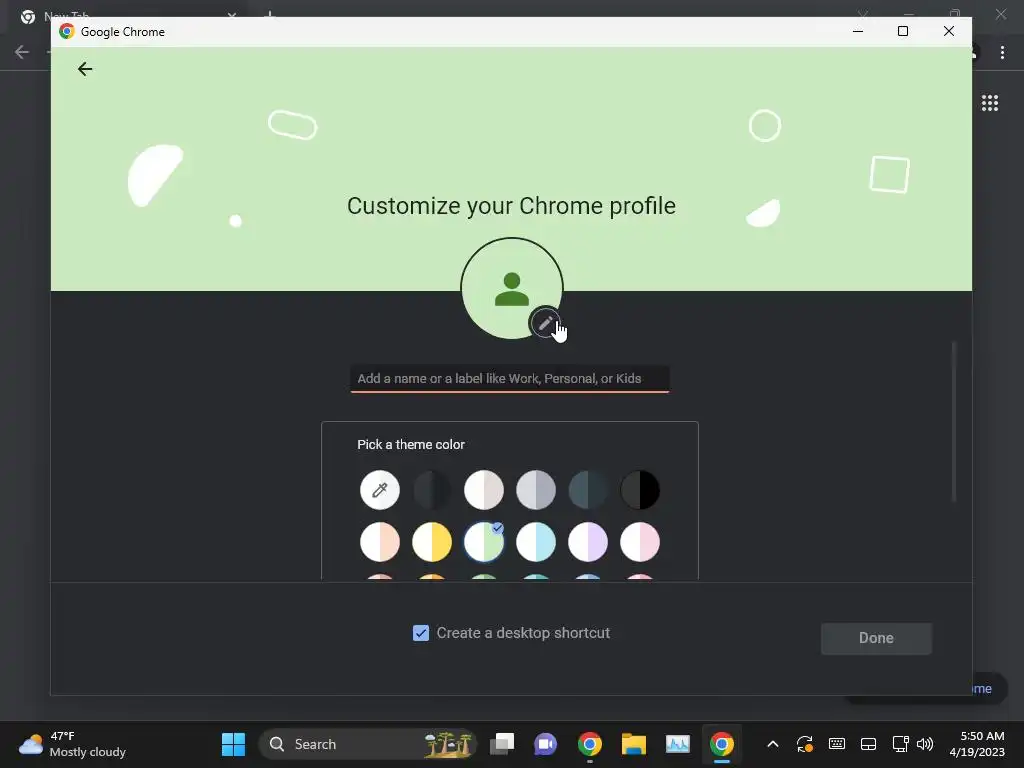Screen dimensions: 1024x768
Task: Select the white and beige theme color
Action: 484,490
